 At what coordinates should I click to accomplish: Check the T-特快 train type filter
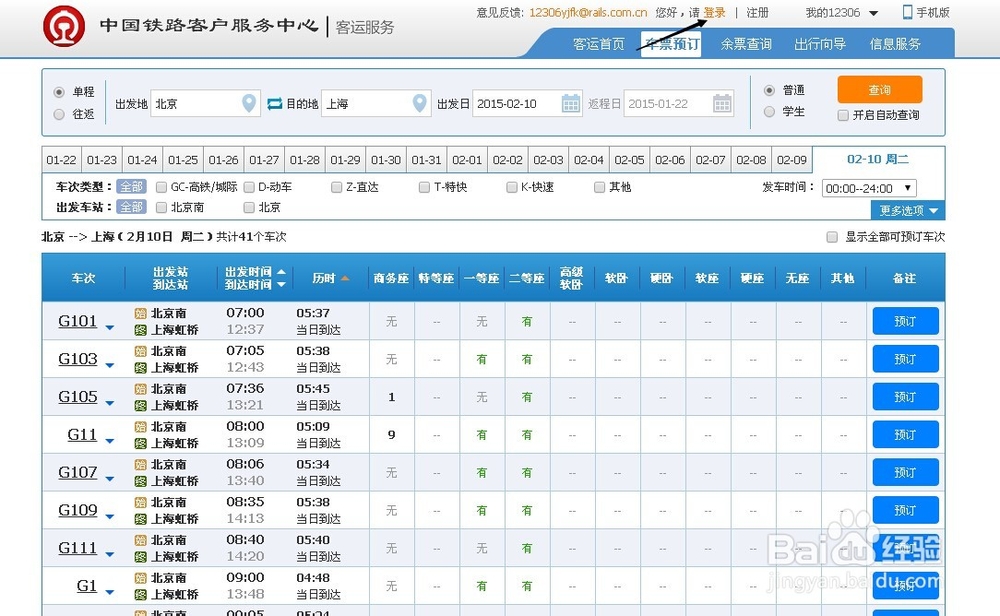tap(424, 187)
